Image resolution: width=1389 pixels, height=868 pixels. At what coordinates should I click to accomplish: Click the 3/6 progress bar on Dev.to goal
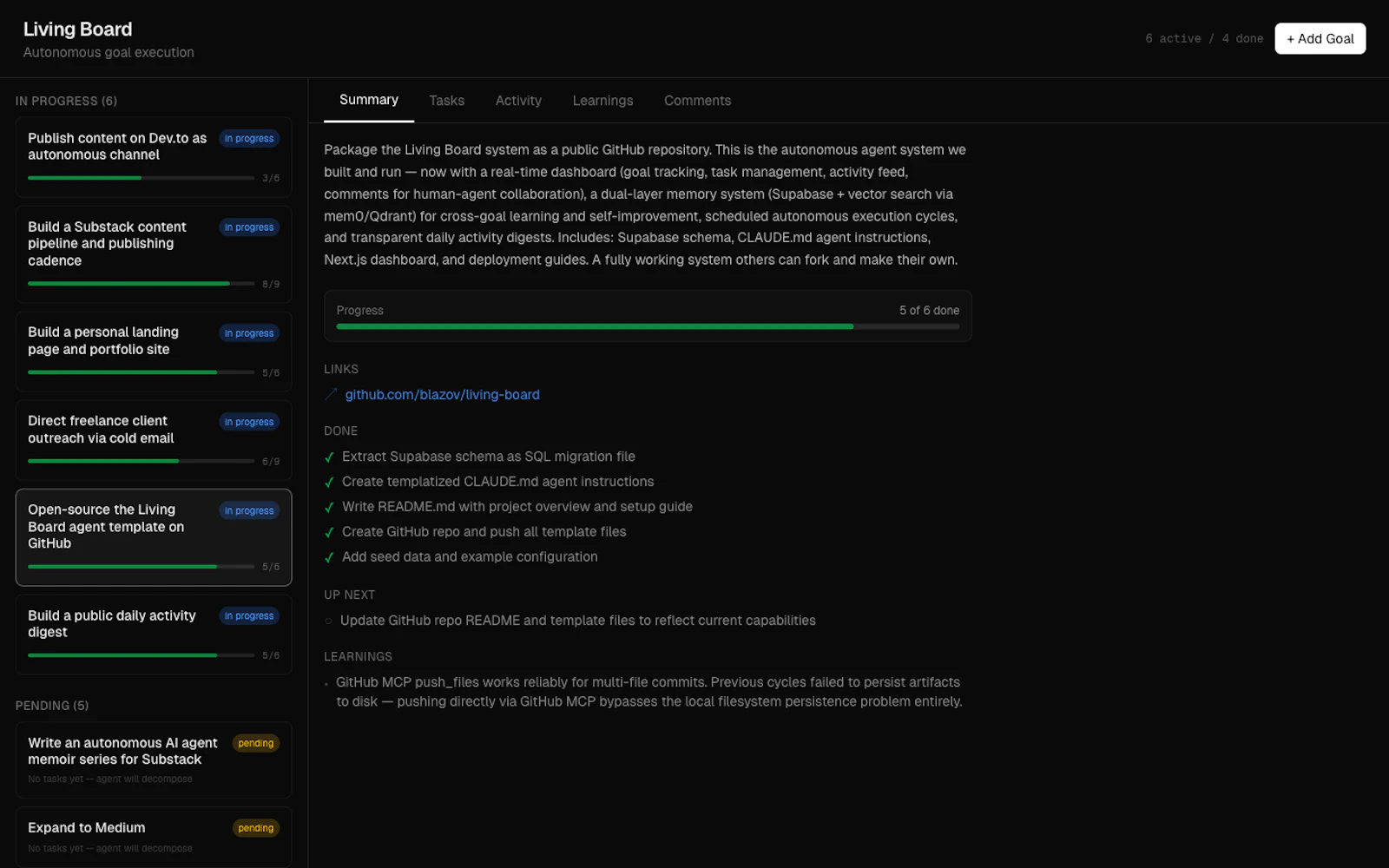coord(141,178)
